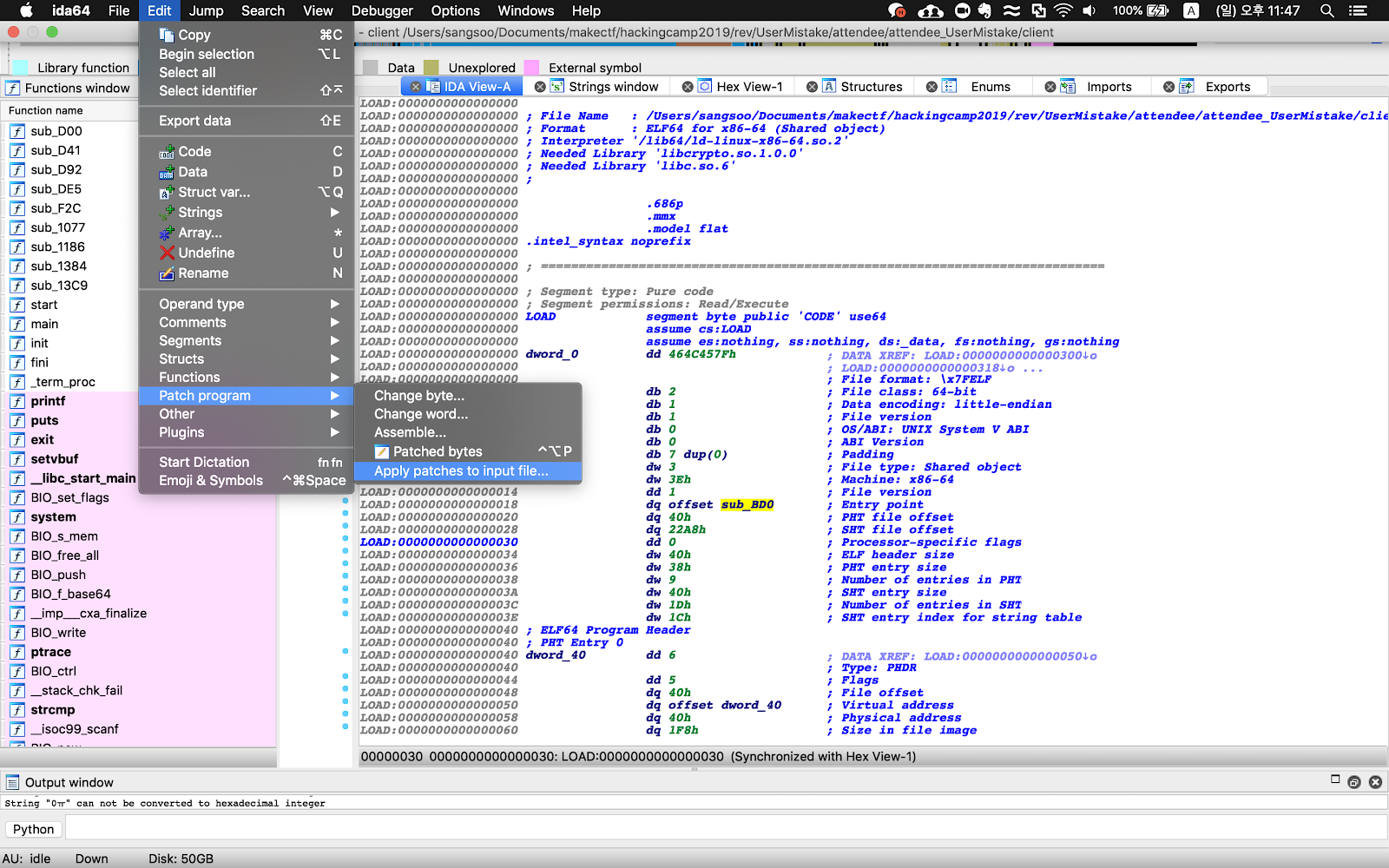
Task: Click the Python command input field
Action: [726, 829]
